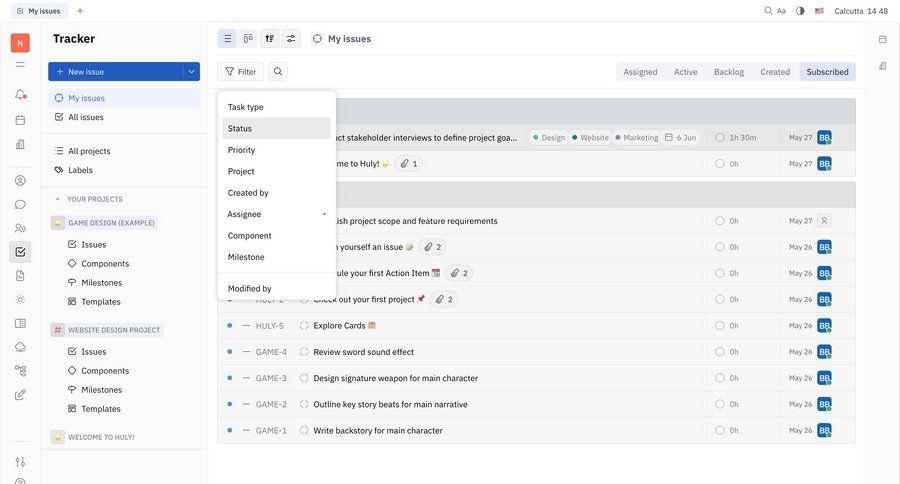The image size is (900, 484).
Task: Open the calendar icon in the left rail
Action: point(20,120)
